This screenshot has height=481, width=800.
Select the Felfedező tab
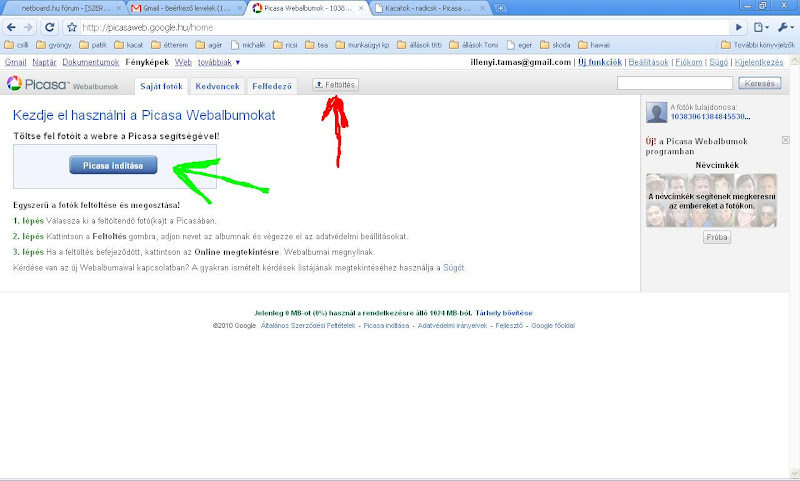[x=272, y=86]
